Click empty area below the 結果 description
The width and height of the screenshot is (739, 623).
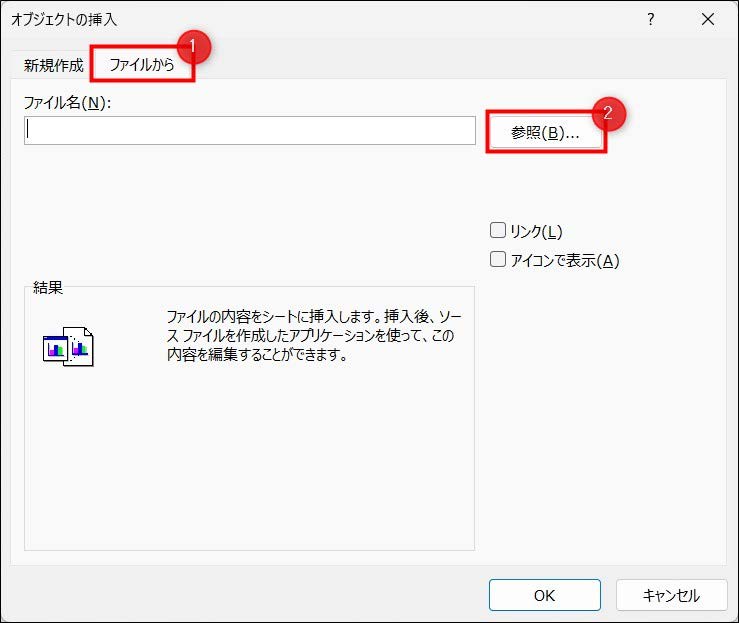pyautogui.click(x=250, y=460)
